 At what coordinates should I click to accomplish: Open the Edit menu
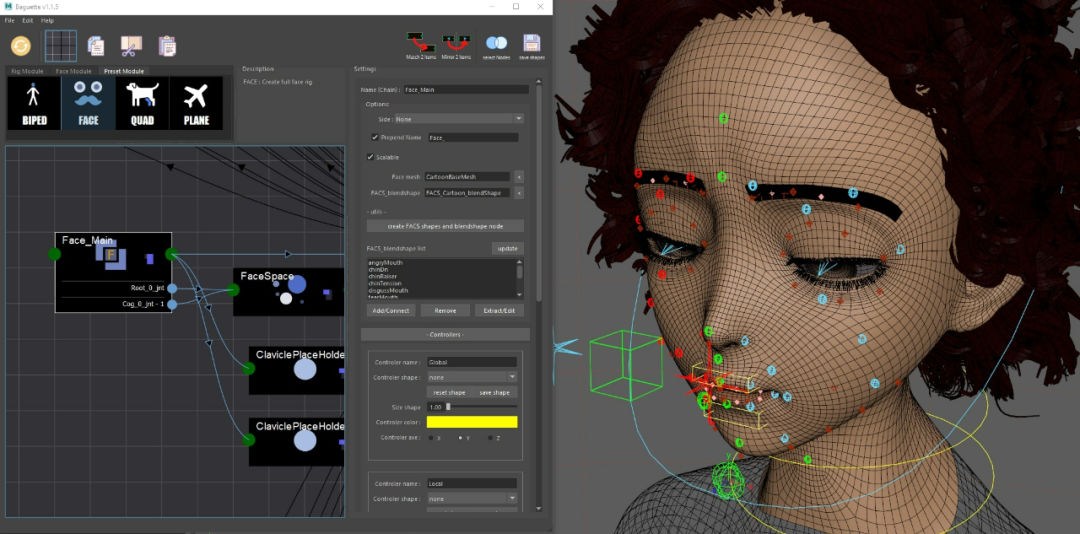point(27,20)
